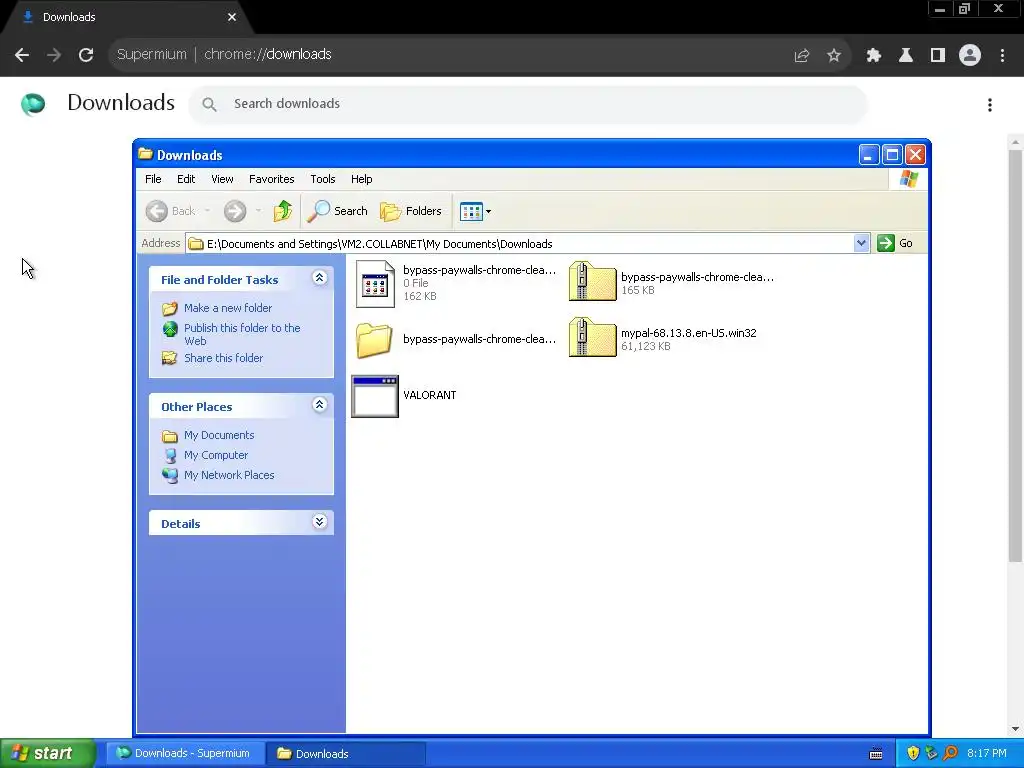The height and width of the screenshot is (768, 1024).
Task: Open the Windows Start menu
Action: tap(48, 753)
